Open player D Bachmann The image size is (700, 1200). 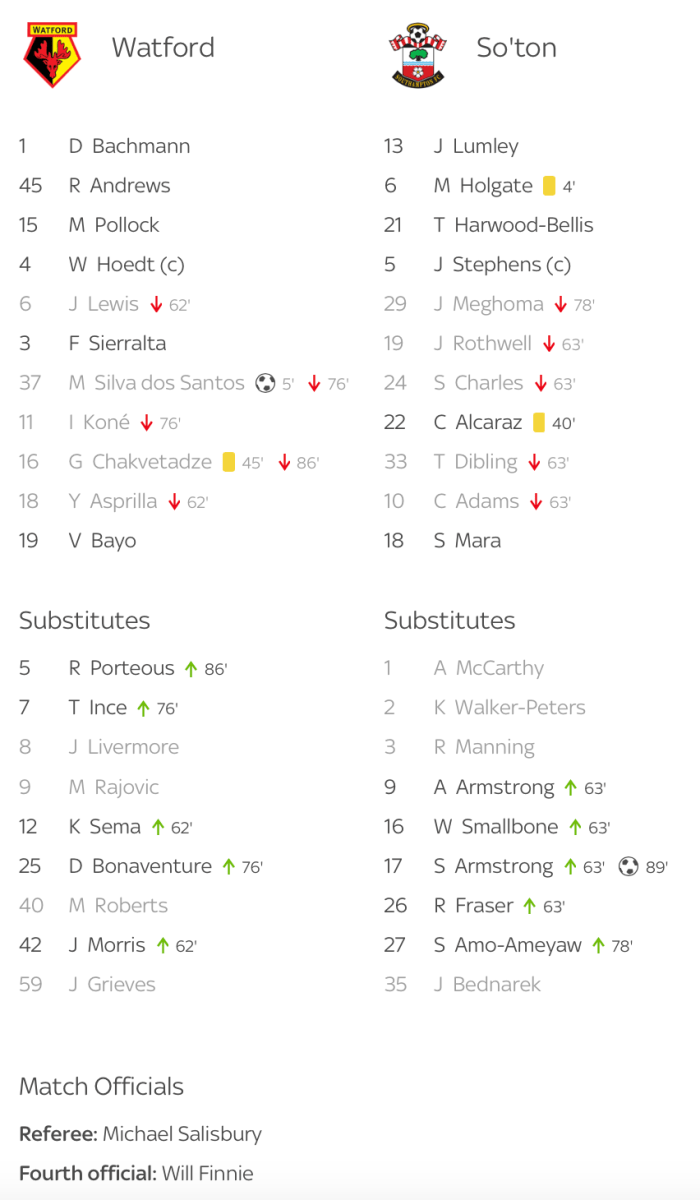[129, 146]
